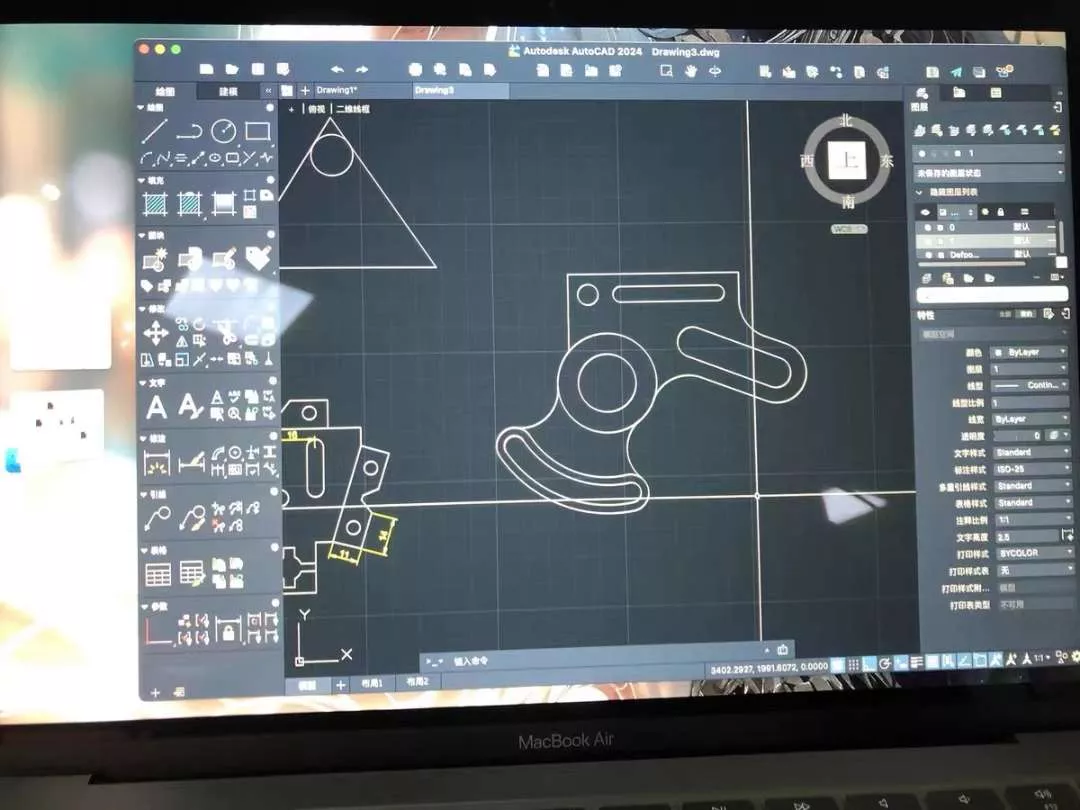
Task: Open the 建模 modeling tab
Action: tap(229, 91)
